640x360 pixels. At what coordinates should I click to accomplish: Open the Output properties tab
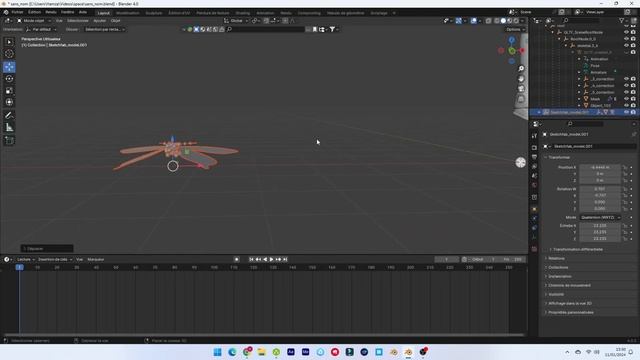click(x=534, y=157)
